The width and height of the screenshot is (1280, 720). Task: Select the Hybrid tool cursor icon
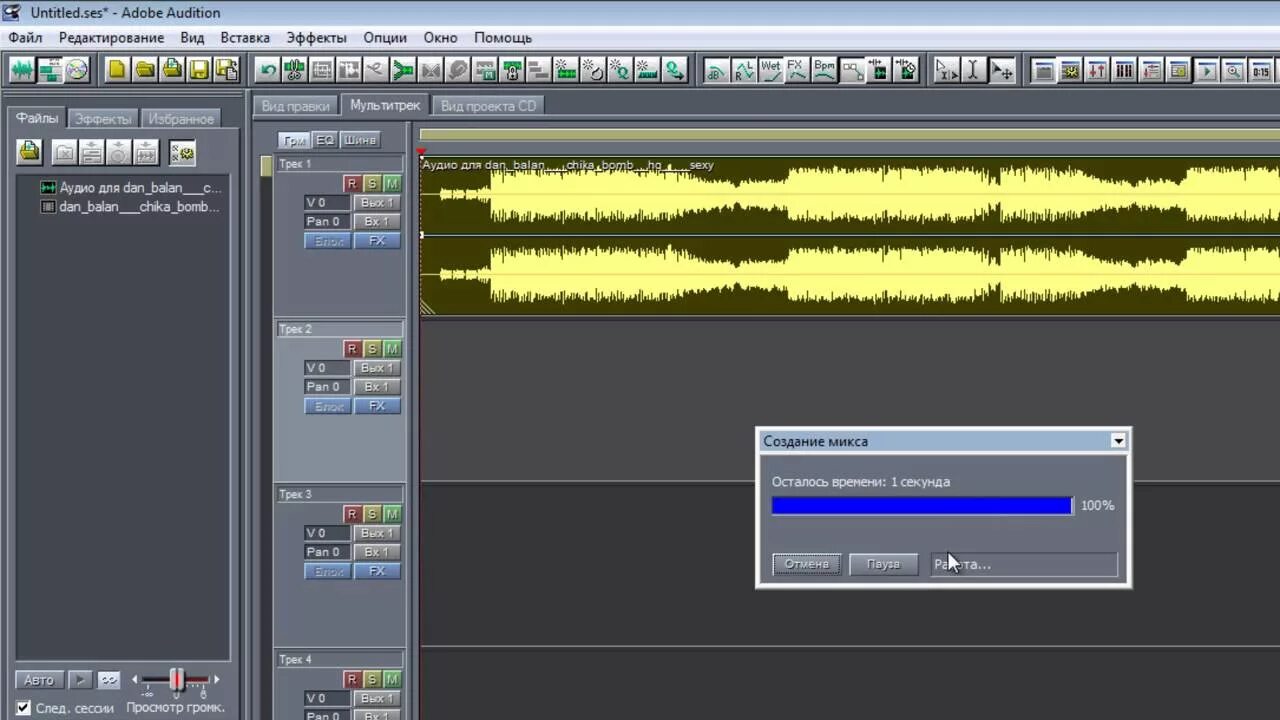pos(945,70)
